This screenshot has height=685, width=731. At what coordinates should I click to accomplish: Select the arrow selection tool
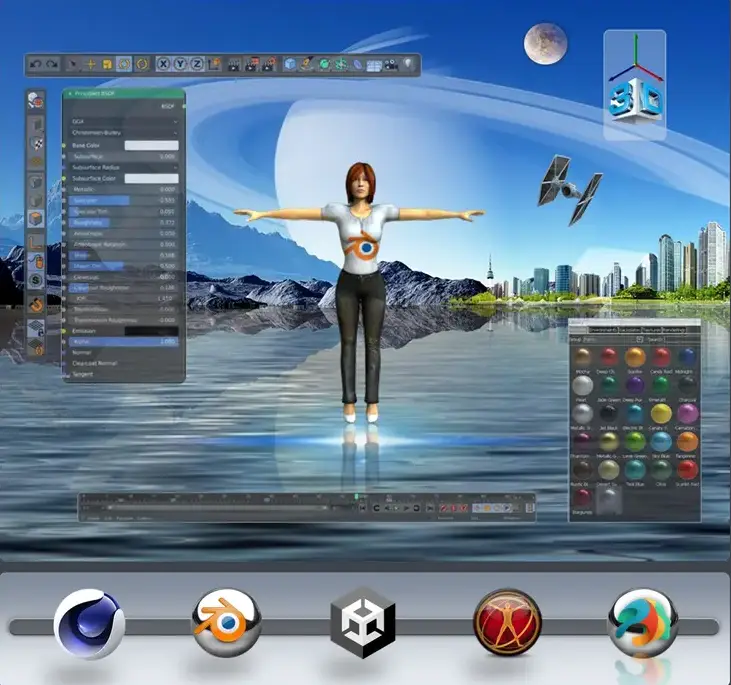(x=72, y=64)
